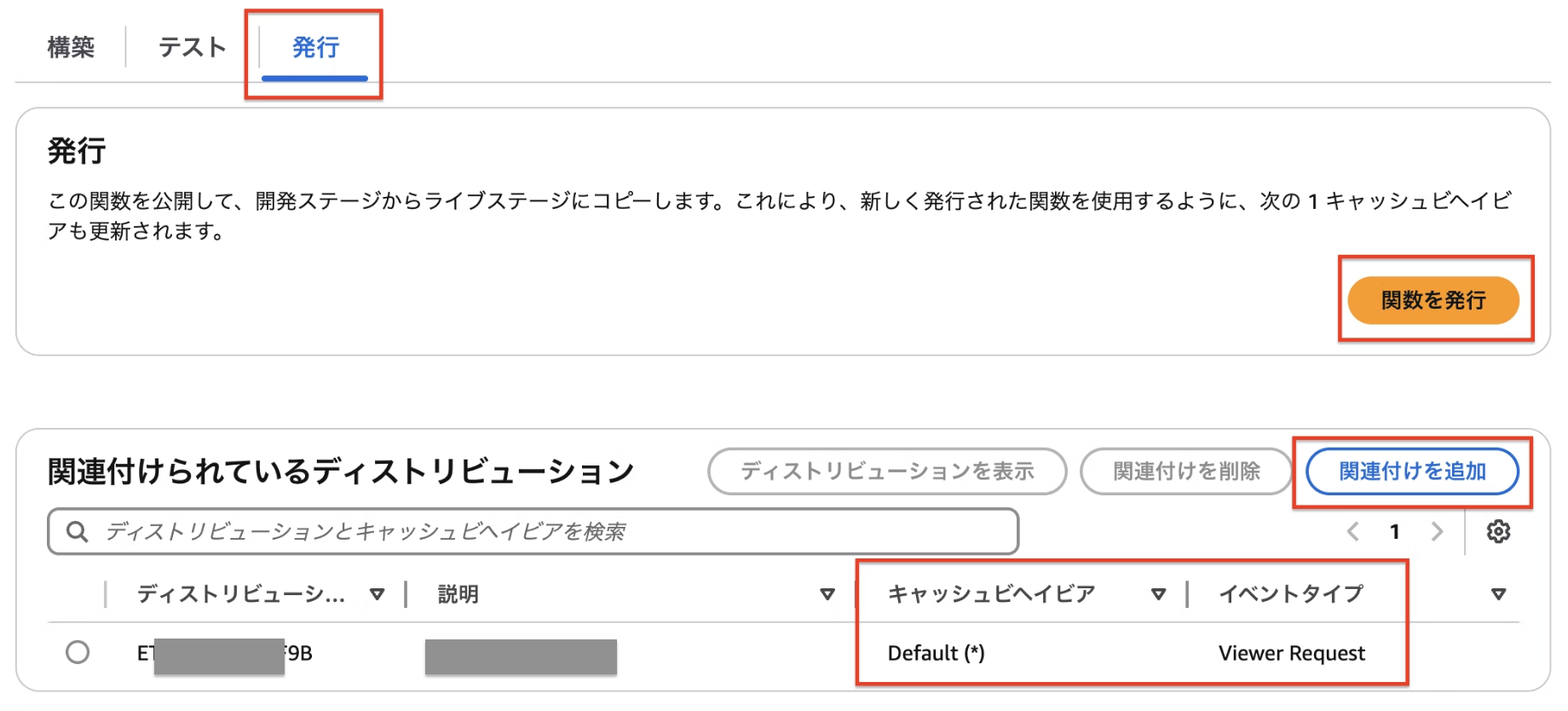Viewport: 1568px width, 711px height.
Task: Select the radio button for the listed distribution
Action: (78, 653)
